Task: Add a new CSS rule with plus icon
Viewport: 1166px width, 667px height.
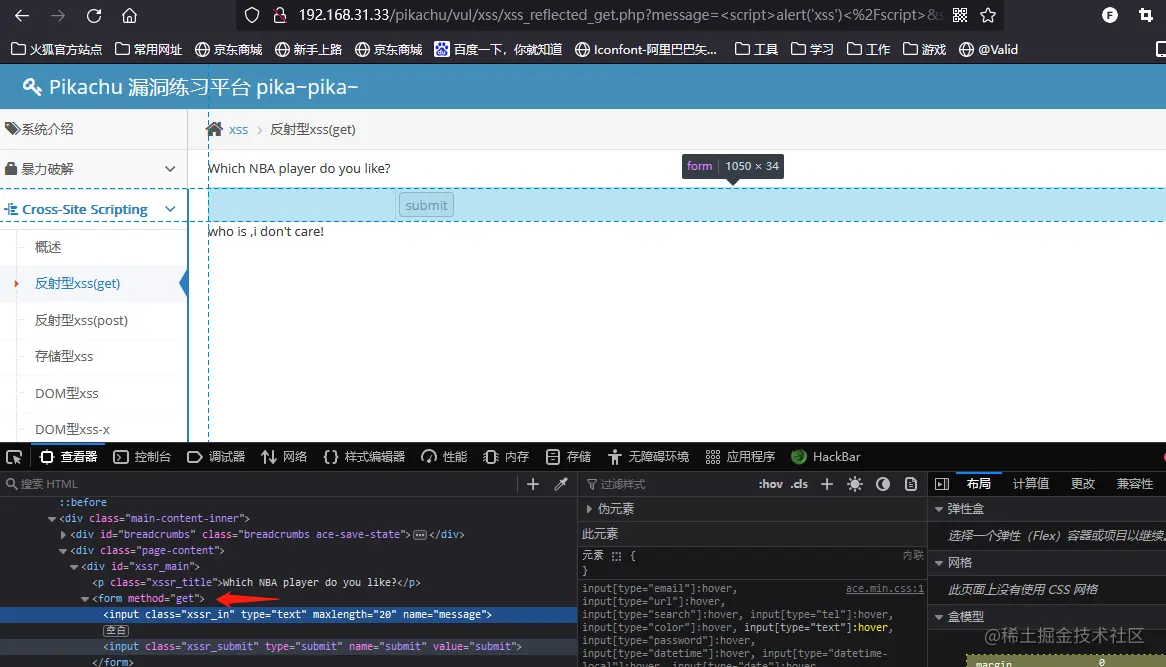Action: click(x=826, y=484)
